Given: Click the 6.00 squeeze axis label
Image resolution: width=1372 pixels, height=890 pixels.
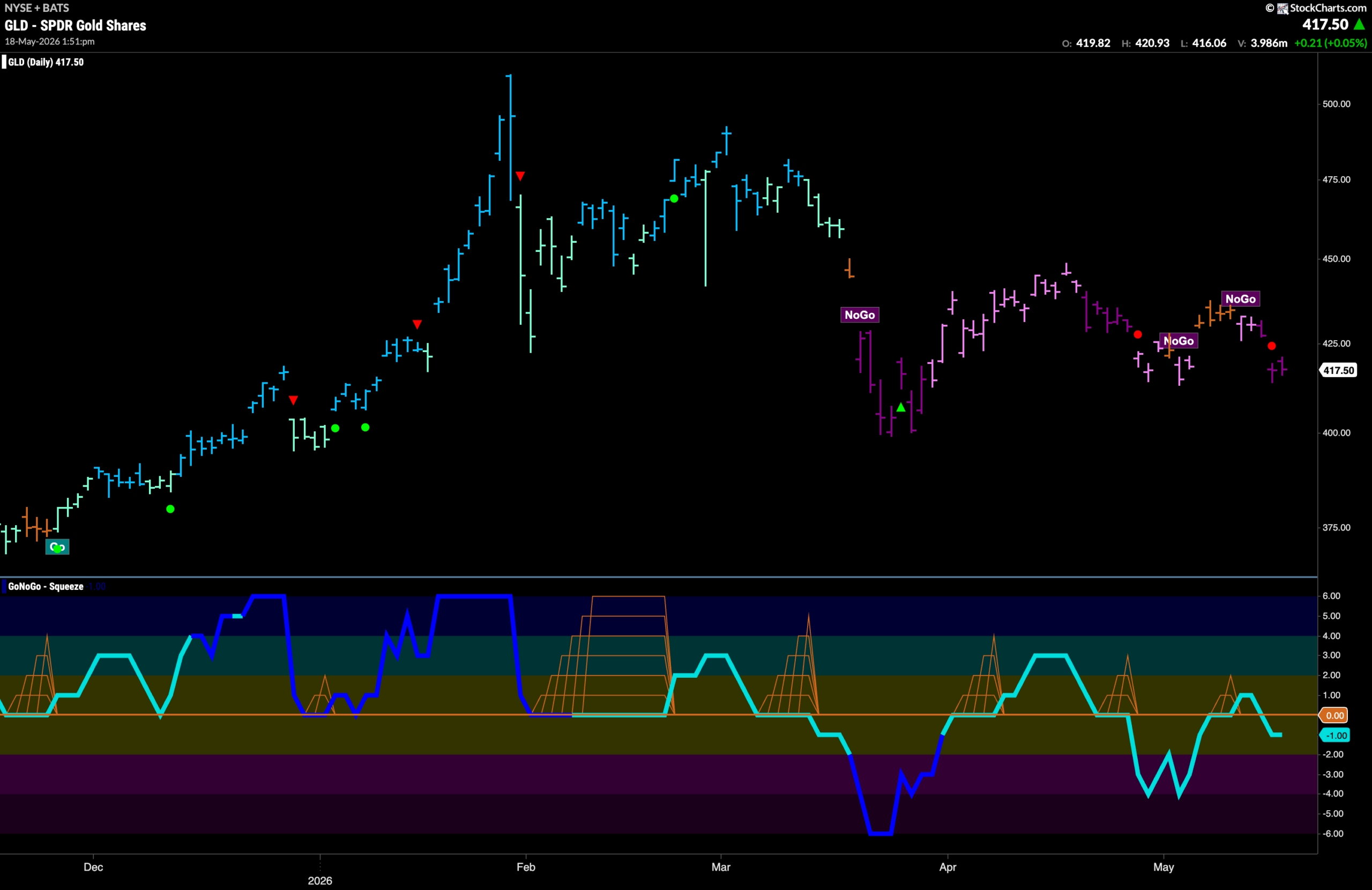Looking at the screenshot, I should coord(1331,596).
